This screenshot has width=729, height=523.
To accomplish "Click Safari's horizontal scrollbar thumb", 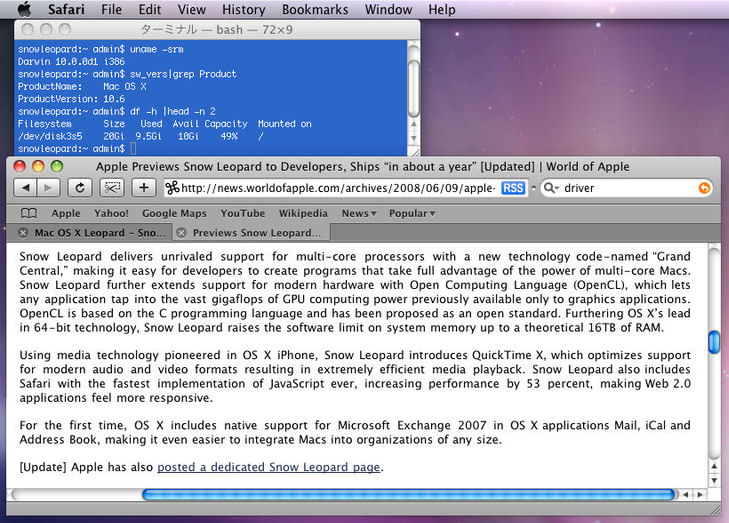I will [x=408, y=495].
